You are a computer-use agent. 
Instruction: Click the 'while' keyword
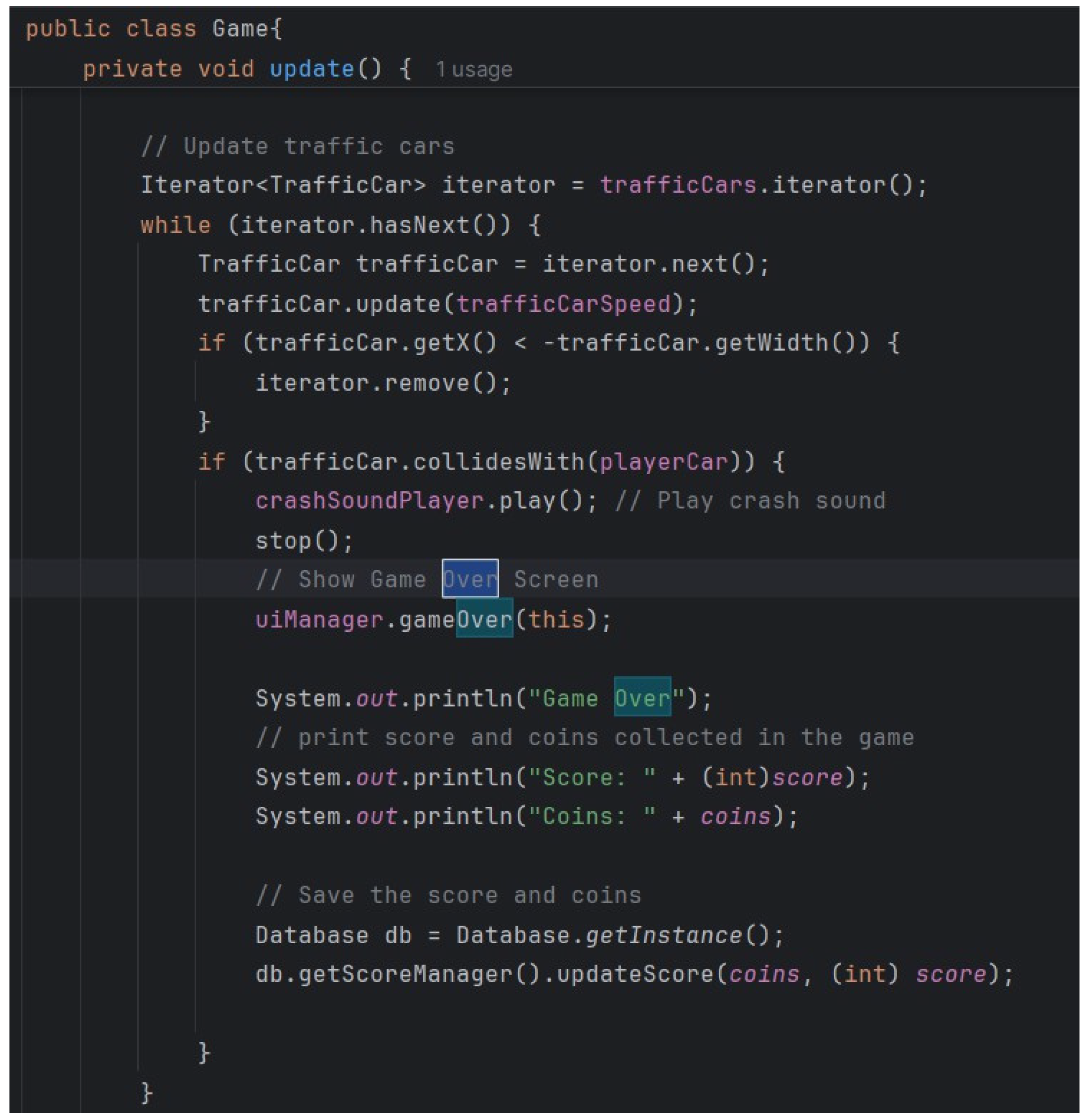[176, 225]
